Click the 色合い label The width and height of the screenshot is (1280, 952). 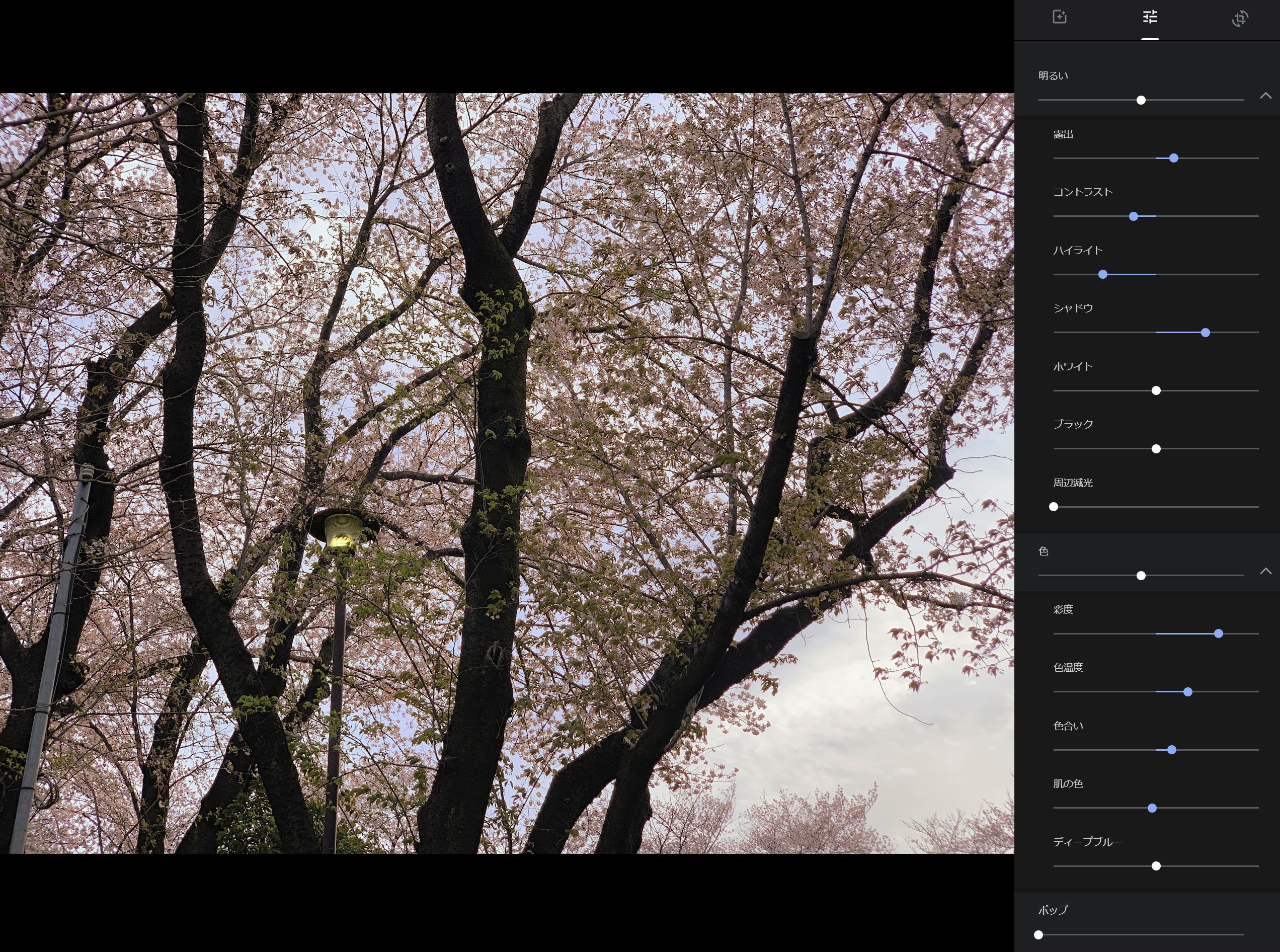click(x=1068, y=726)
